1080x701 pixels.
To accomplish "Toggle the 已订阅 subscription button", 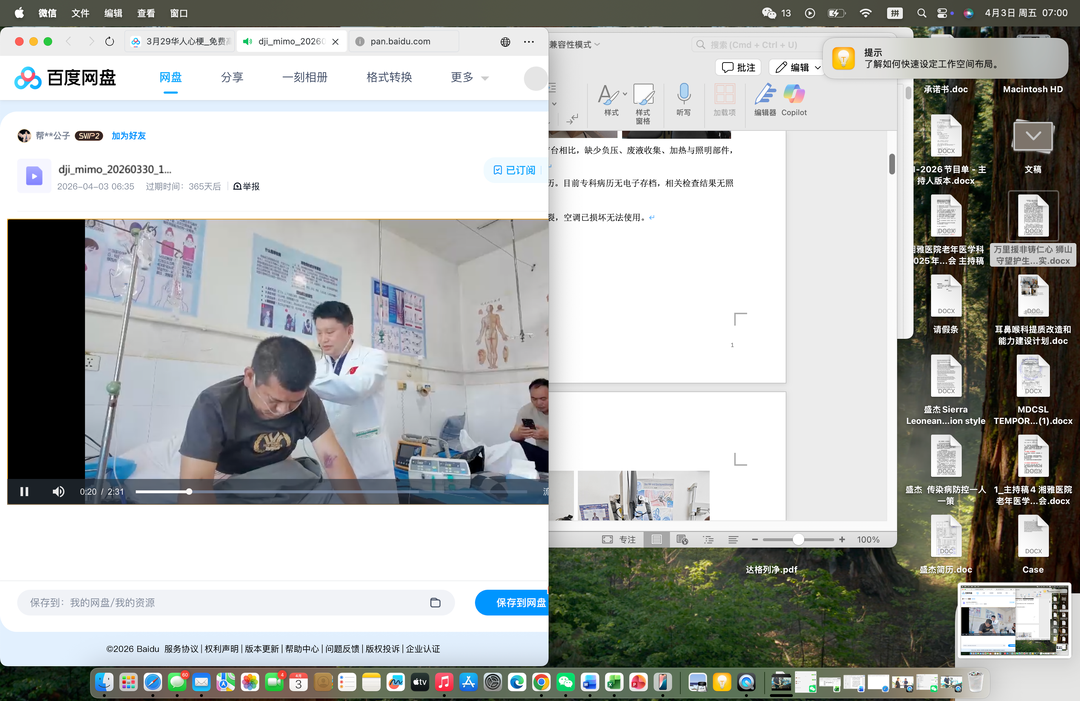I will [514, 170].
